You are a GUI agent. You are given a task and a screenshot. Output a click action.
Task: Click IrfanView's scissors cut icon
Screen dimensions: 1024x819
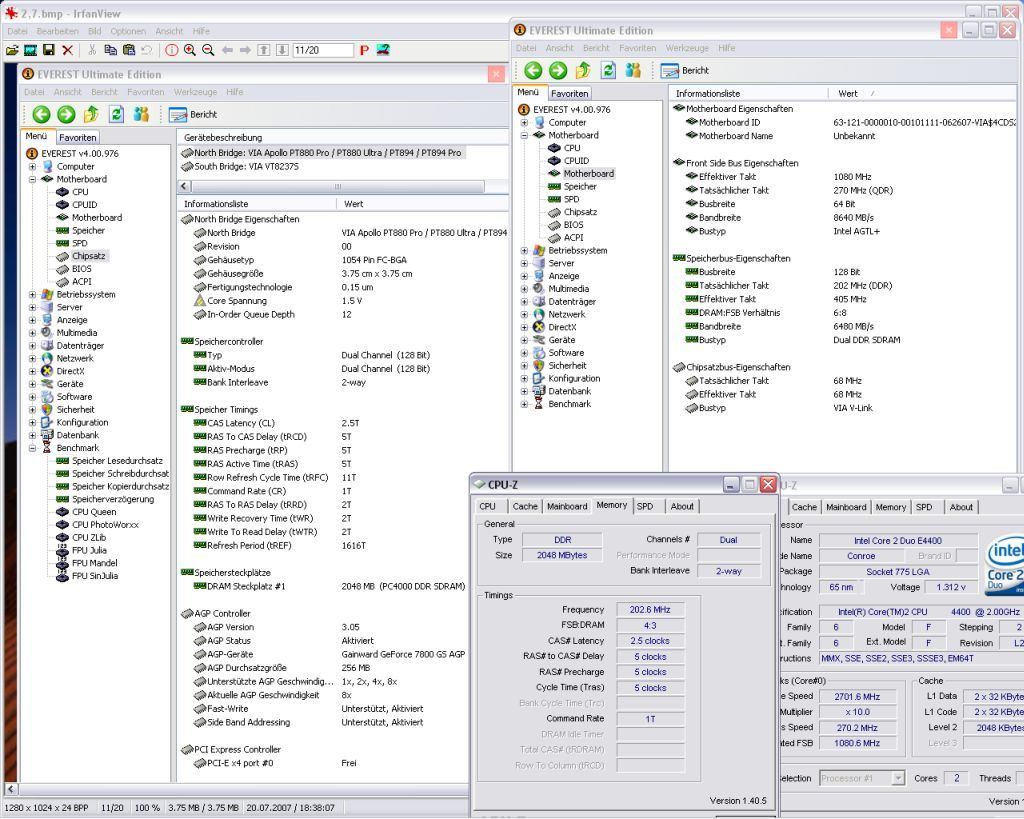click(x=92, y=50)
